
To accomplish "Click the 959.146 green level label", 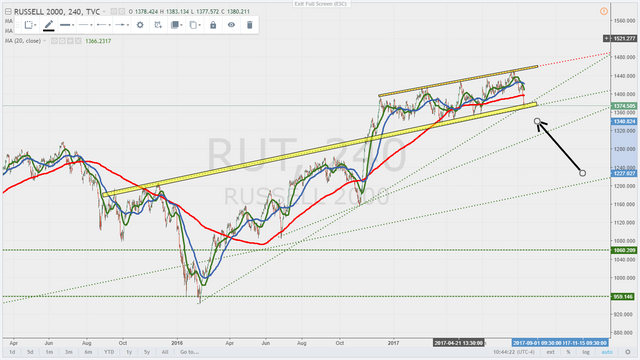I will point(624,297).
